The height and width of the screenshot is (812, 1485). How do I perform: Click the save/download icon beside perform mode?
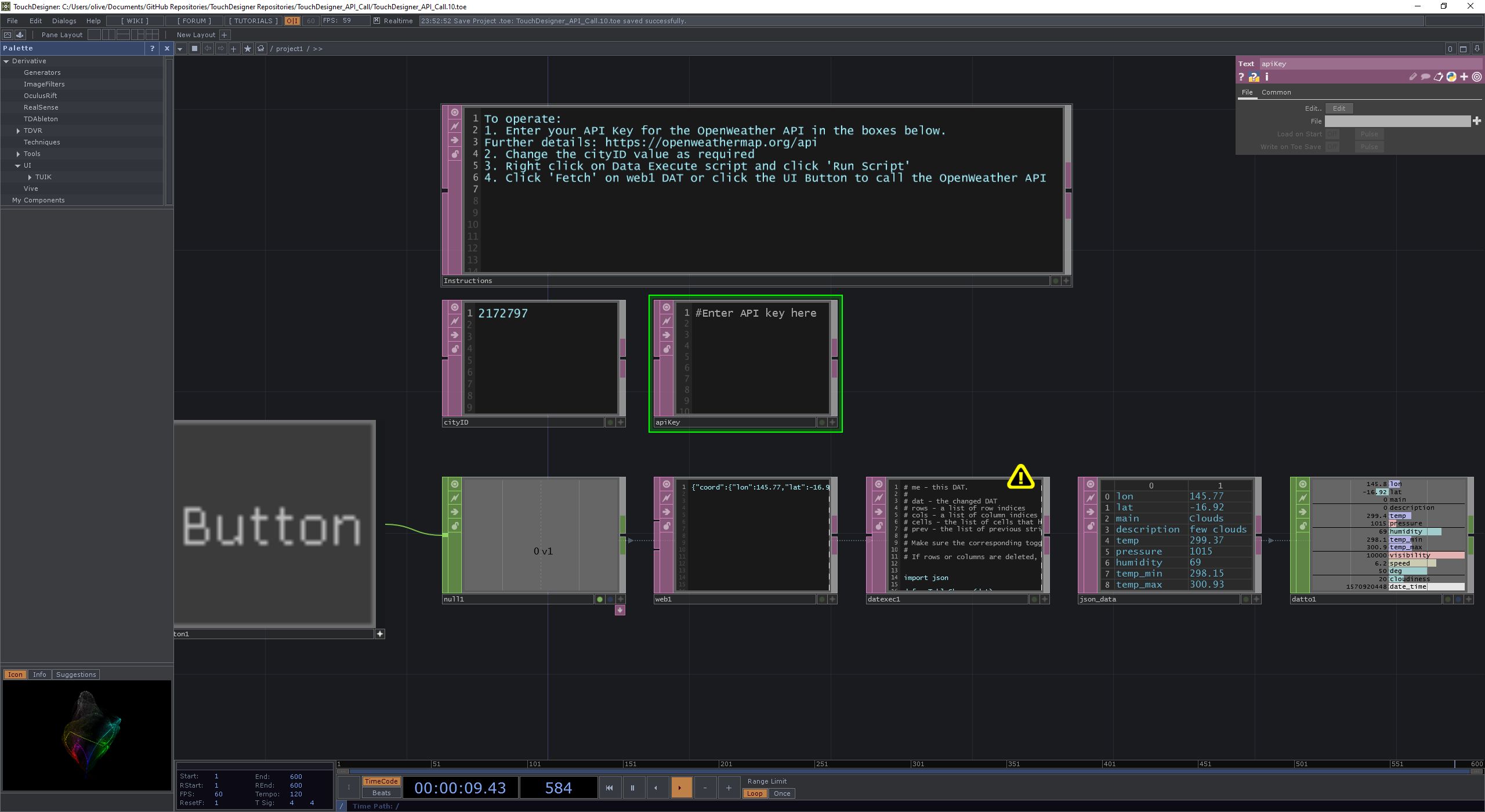[20, 35]
